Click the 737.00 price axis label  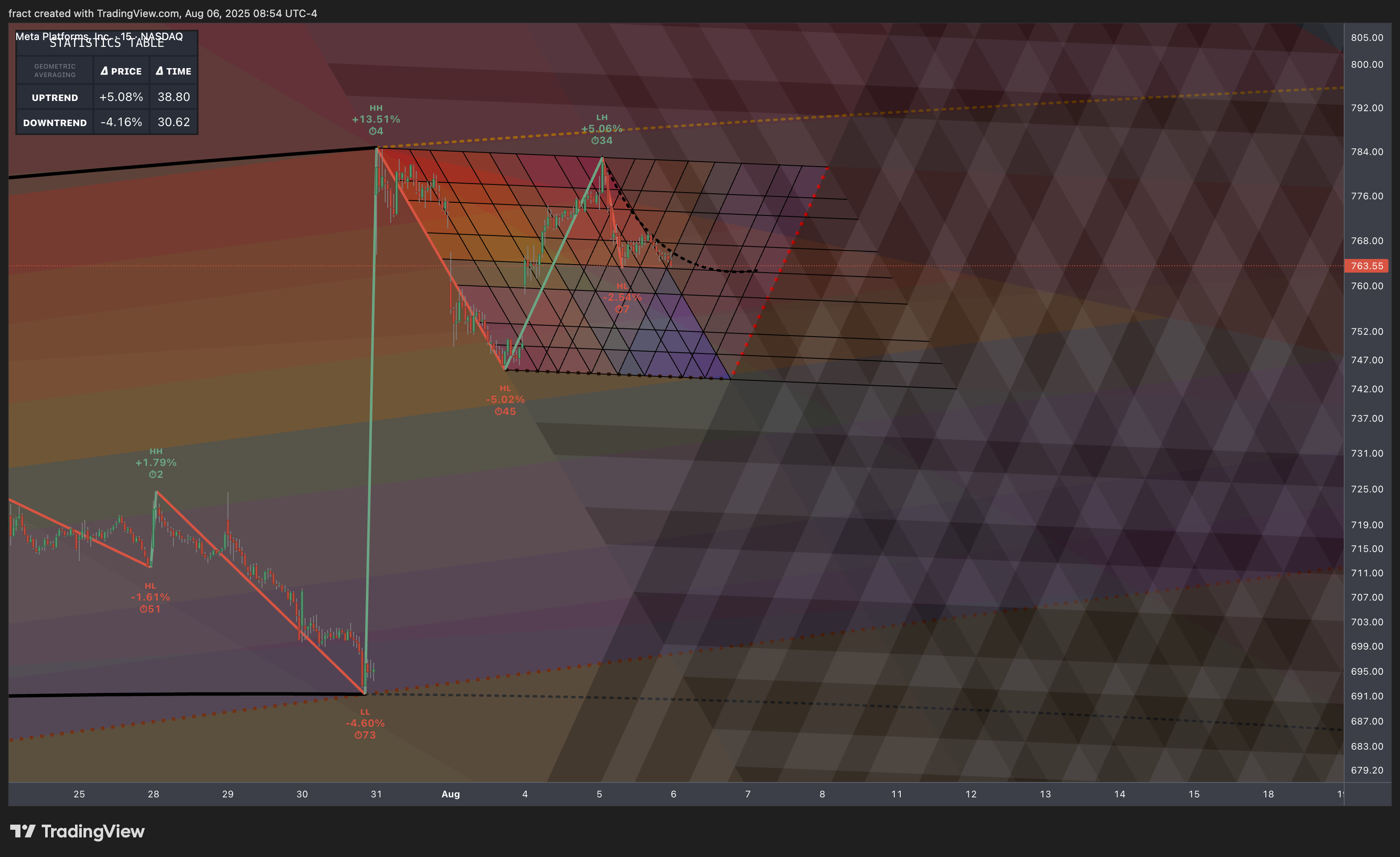pyautogui.click(x=1366, y=419)
